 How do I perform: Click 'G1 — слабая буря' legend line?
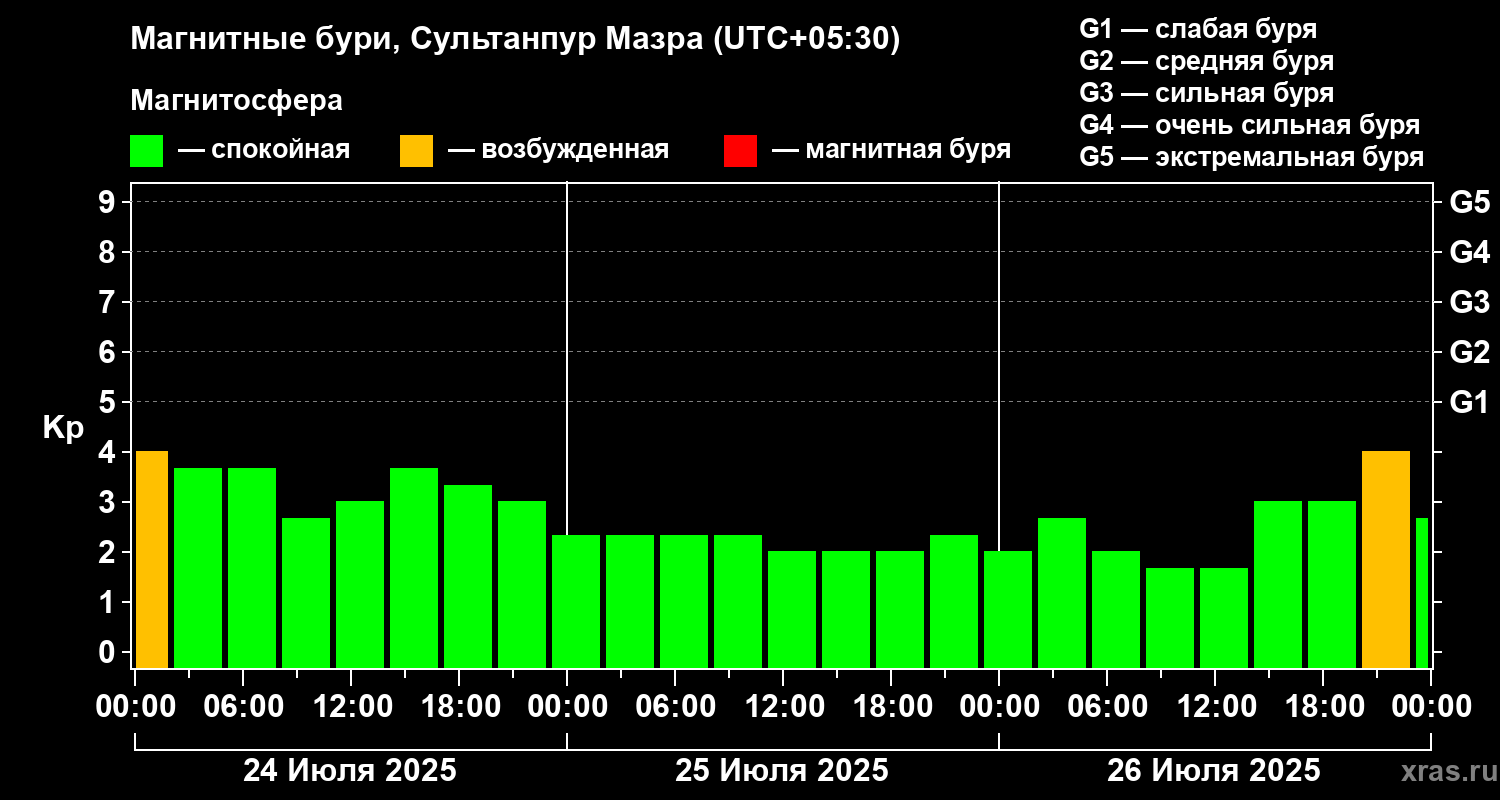(x=1198, y=29)
